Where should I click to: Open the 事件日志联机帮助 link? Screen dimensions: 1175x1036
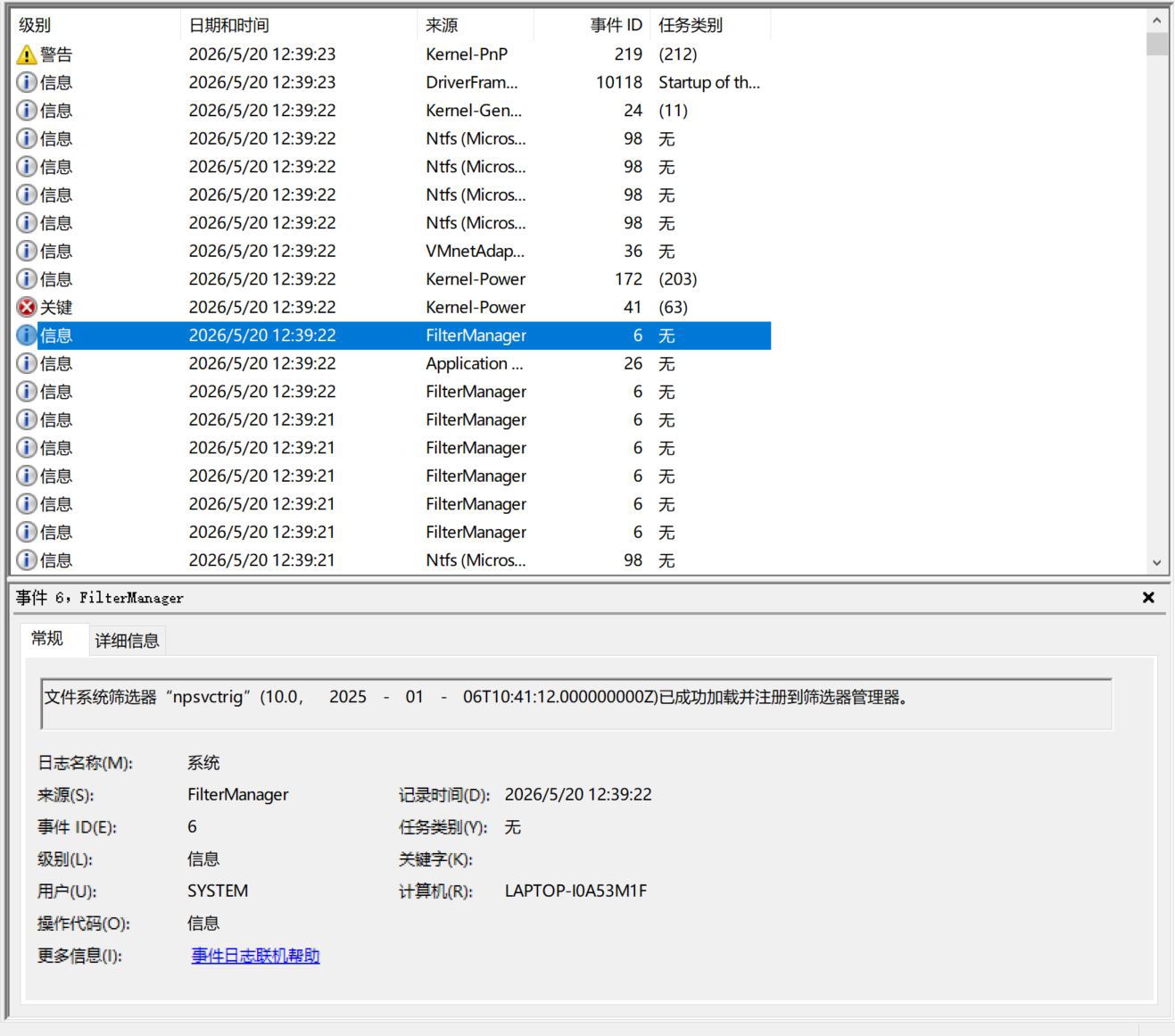[x=255, y=956]
